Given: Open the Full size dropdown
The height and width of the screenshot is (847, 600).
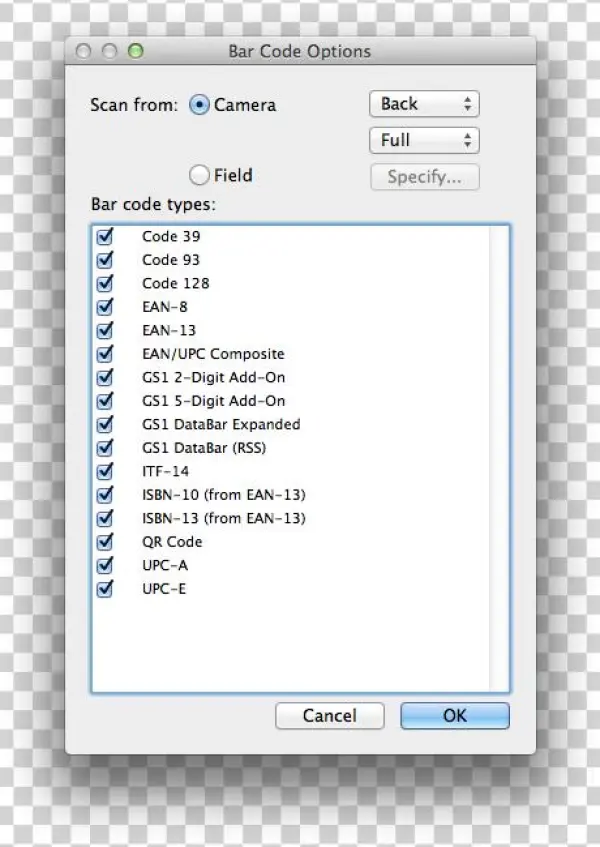Looking at the screenshot, I should pyautogui.click(x=424, y=140).
